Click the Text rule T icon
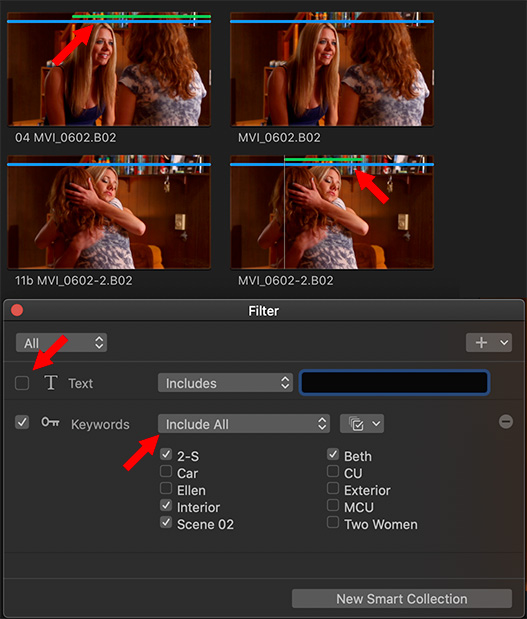527x619 pixels. point(51,383)
